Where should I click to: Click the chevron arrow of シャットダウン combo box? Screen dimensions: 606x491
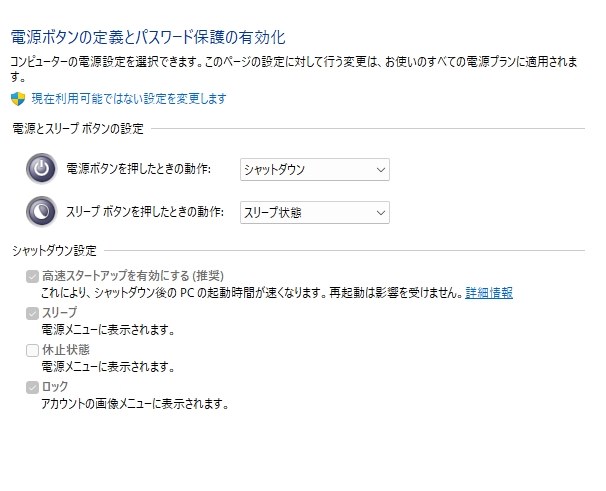[381, 170]
